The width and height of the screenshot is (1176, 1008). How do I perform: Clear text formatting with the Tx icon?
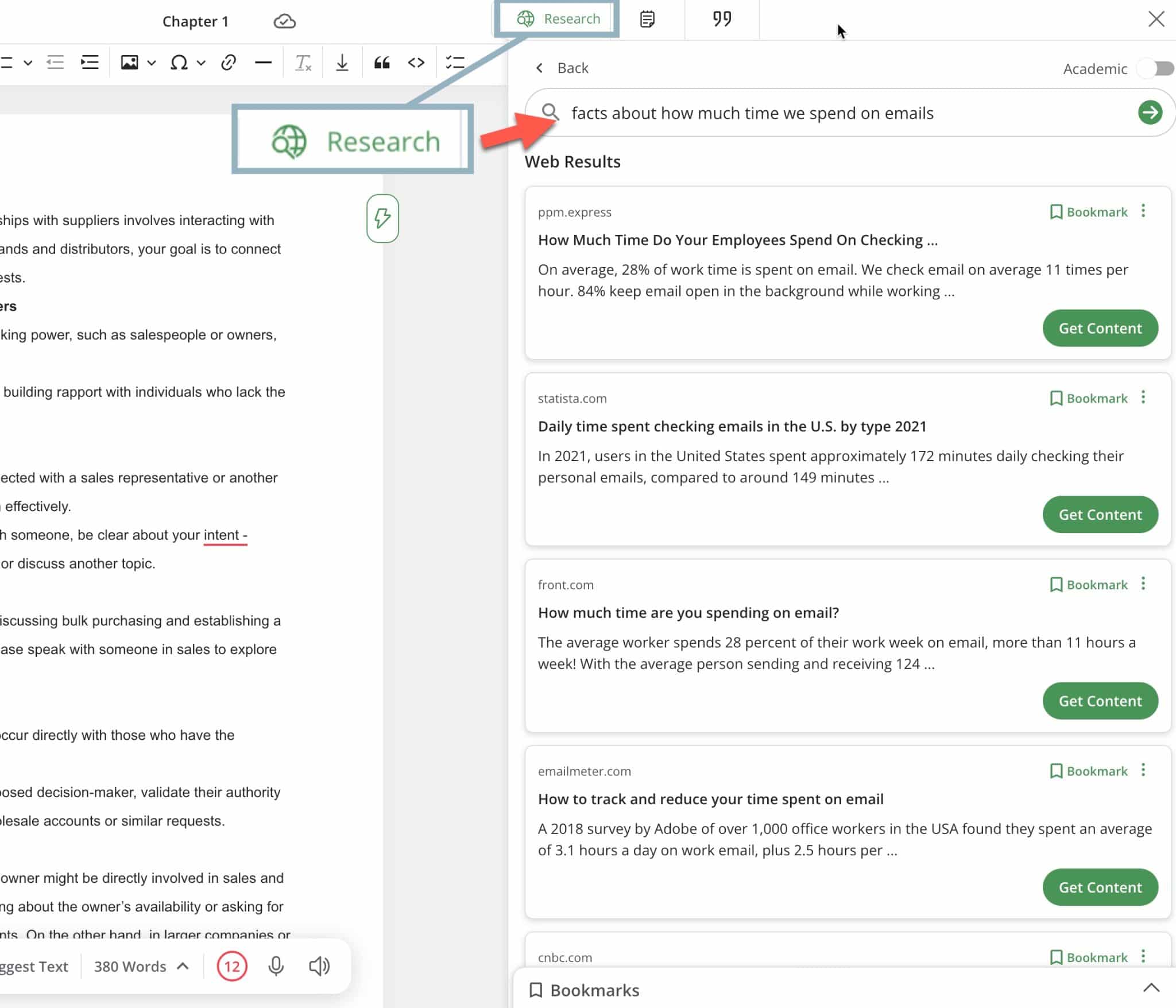tap(303, 62)
